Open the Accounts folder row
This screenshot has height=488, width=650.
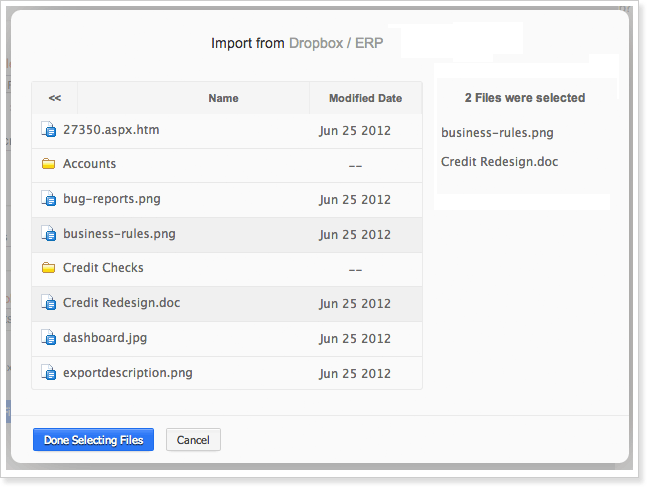227,165
